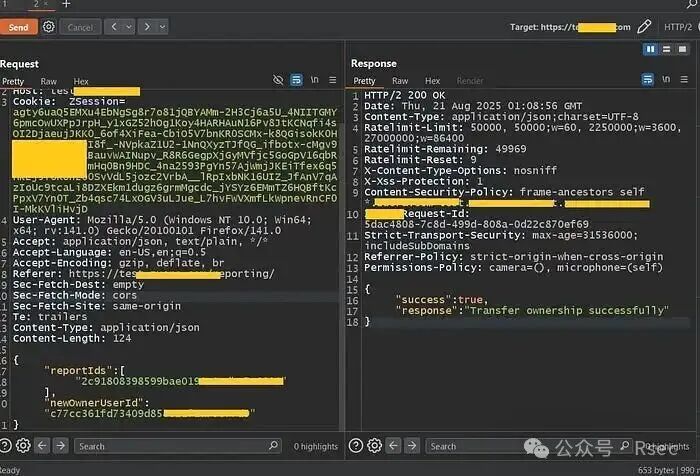Toggle the highlighted Request display icon
Viewport: 700px width, 476px height.
[x=296, y=80]
